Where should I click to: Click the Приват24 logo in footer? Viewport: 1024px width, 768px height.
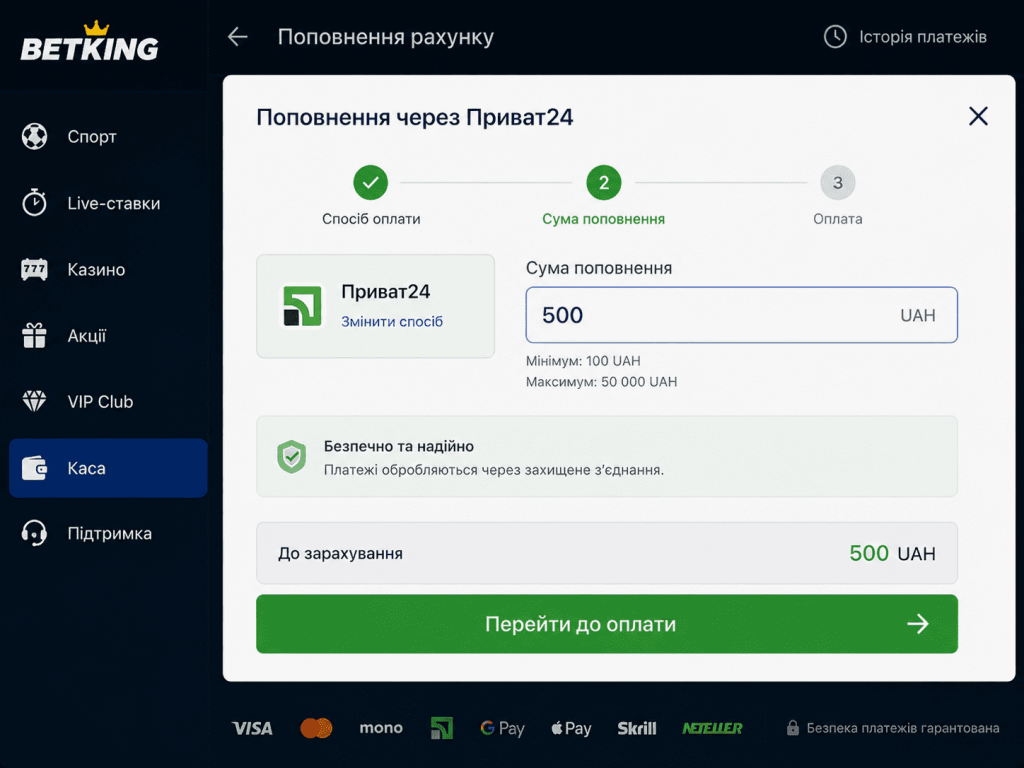coord(441,728)
